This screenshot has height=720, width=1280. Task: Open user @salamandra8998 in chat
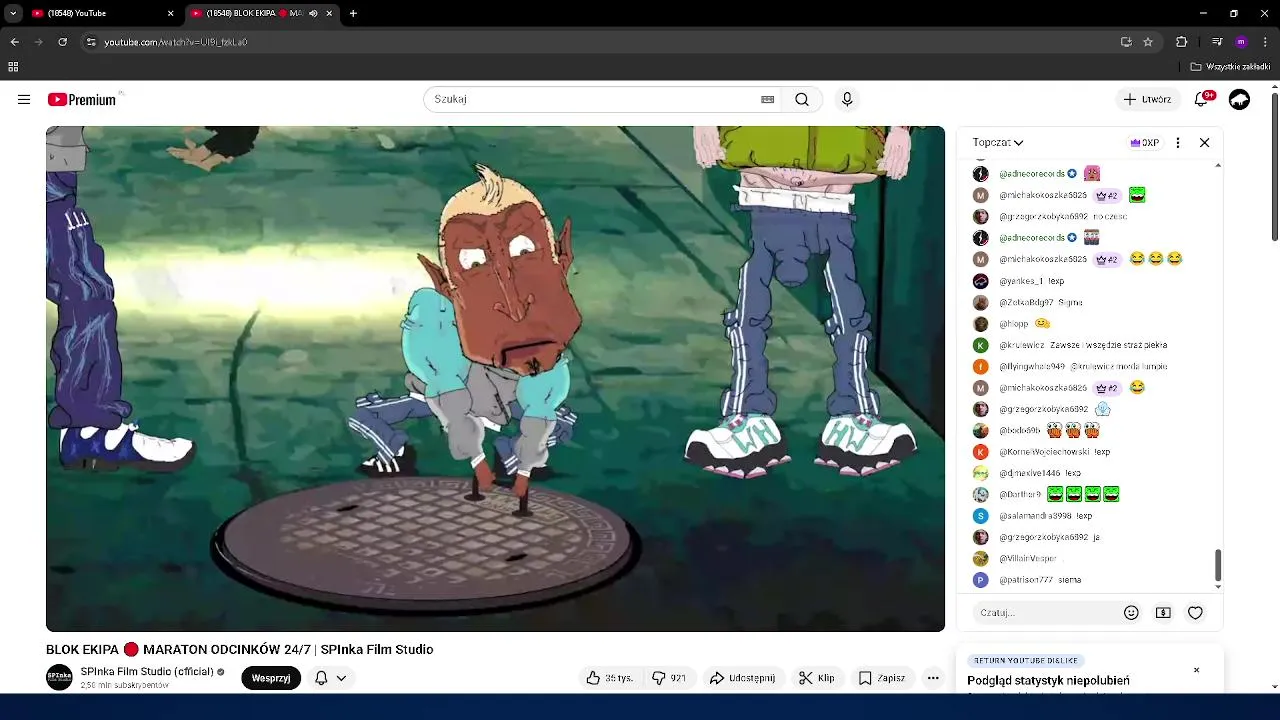1035,516
